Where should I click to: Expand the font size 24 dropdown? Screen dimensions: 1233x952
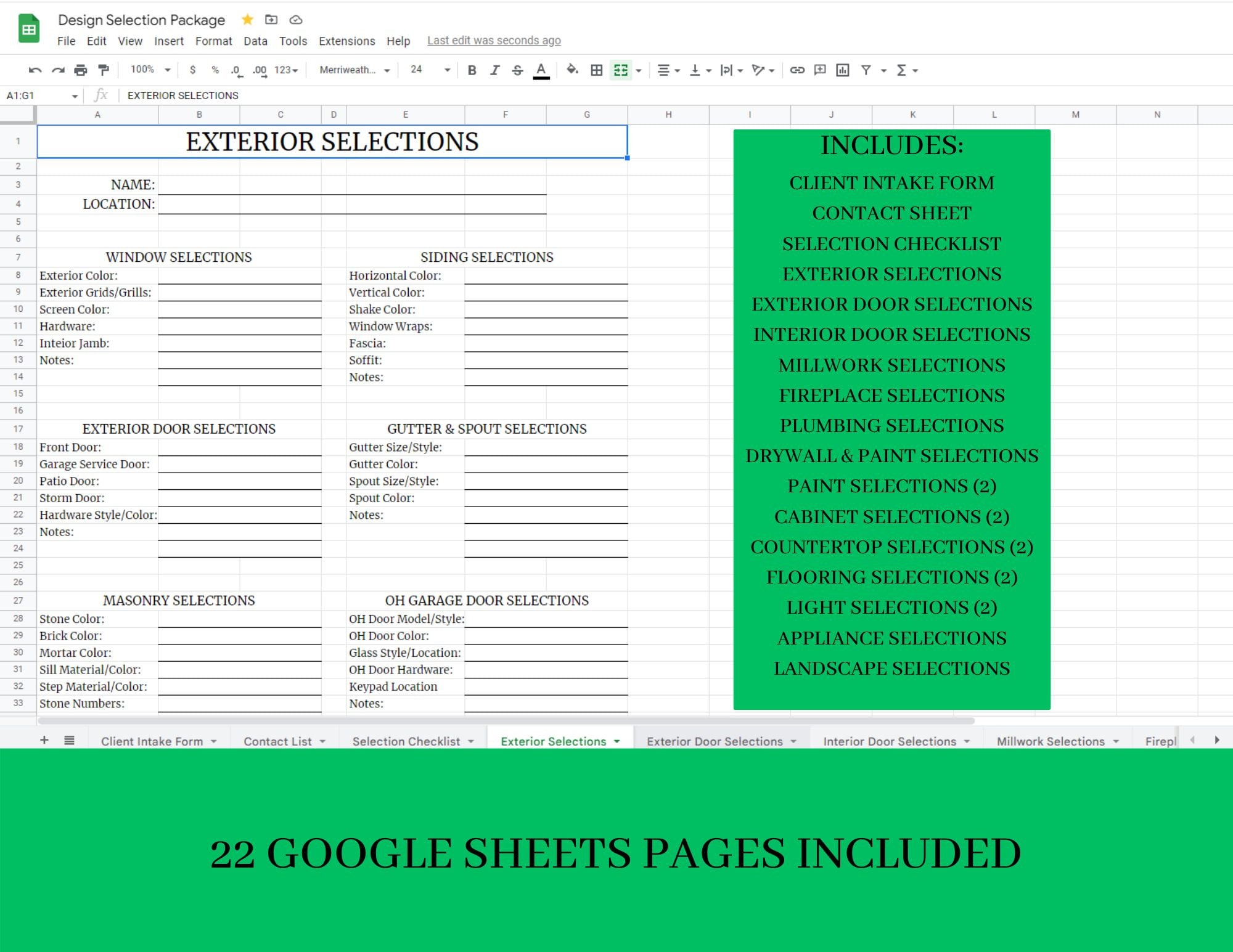430,70
